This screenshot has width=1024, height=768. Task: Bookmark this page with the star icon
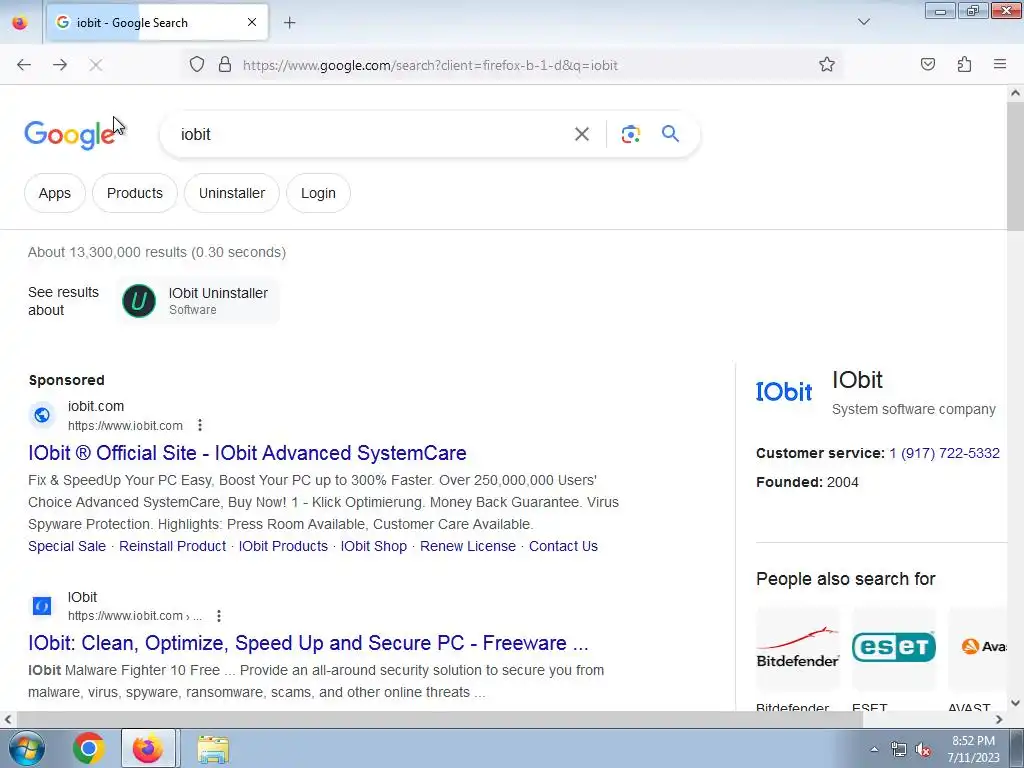pos(827,65)
